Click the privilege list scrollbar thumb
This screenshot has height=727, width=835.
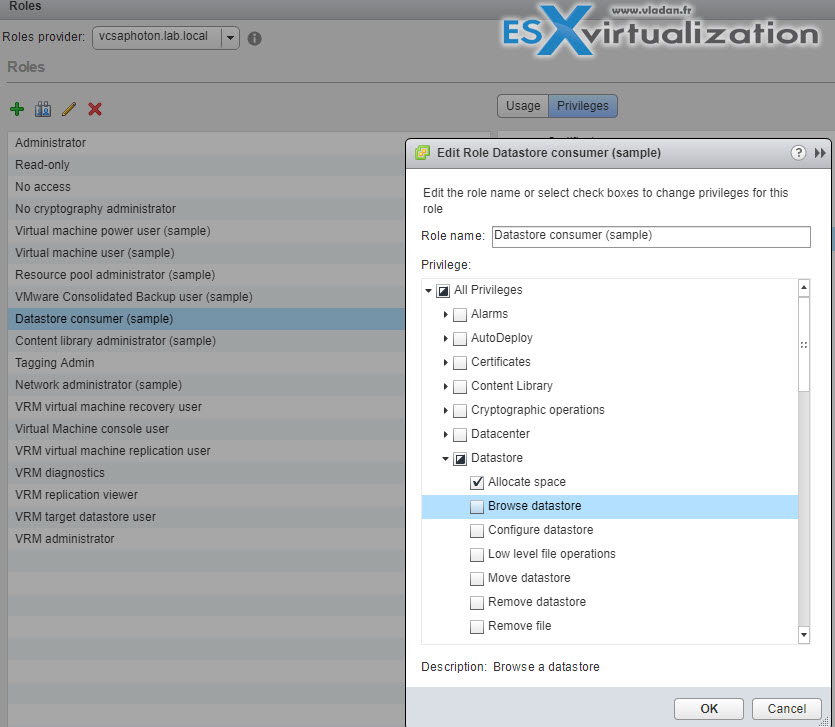[x=804, y=345]
